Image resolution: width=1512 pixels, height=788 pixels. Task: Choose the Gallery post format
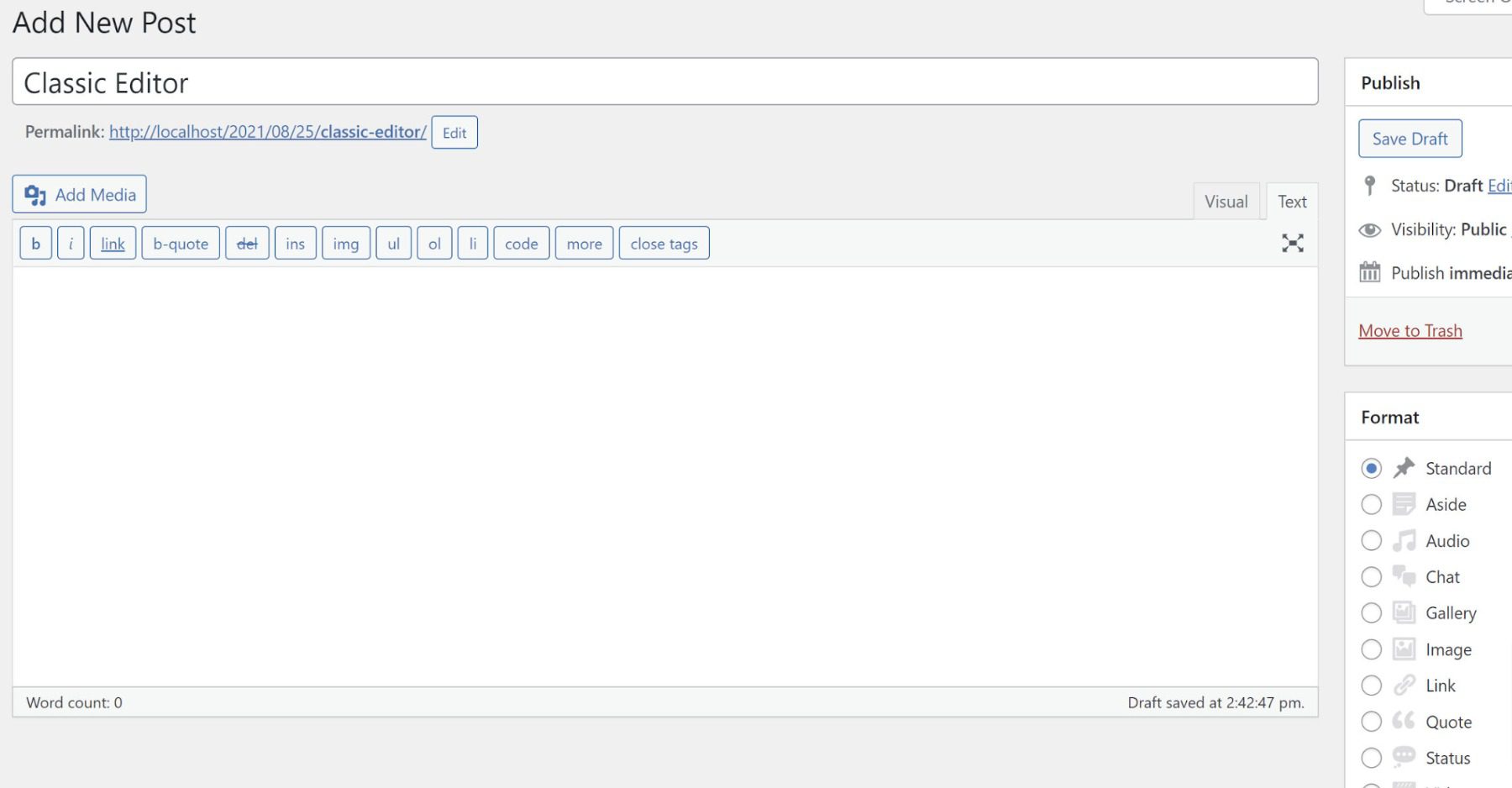[x=1372, y=613]
